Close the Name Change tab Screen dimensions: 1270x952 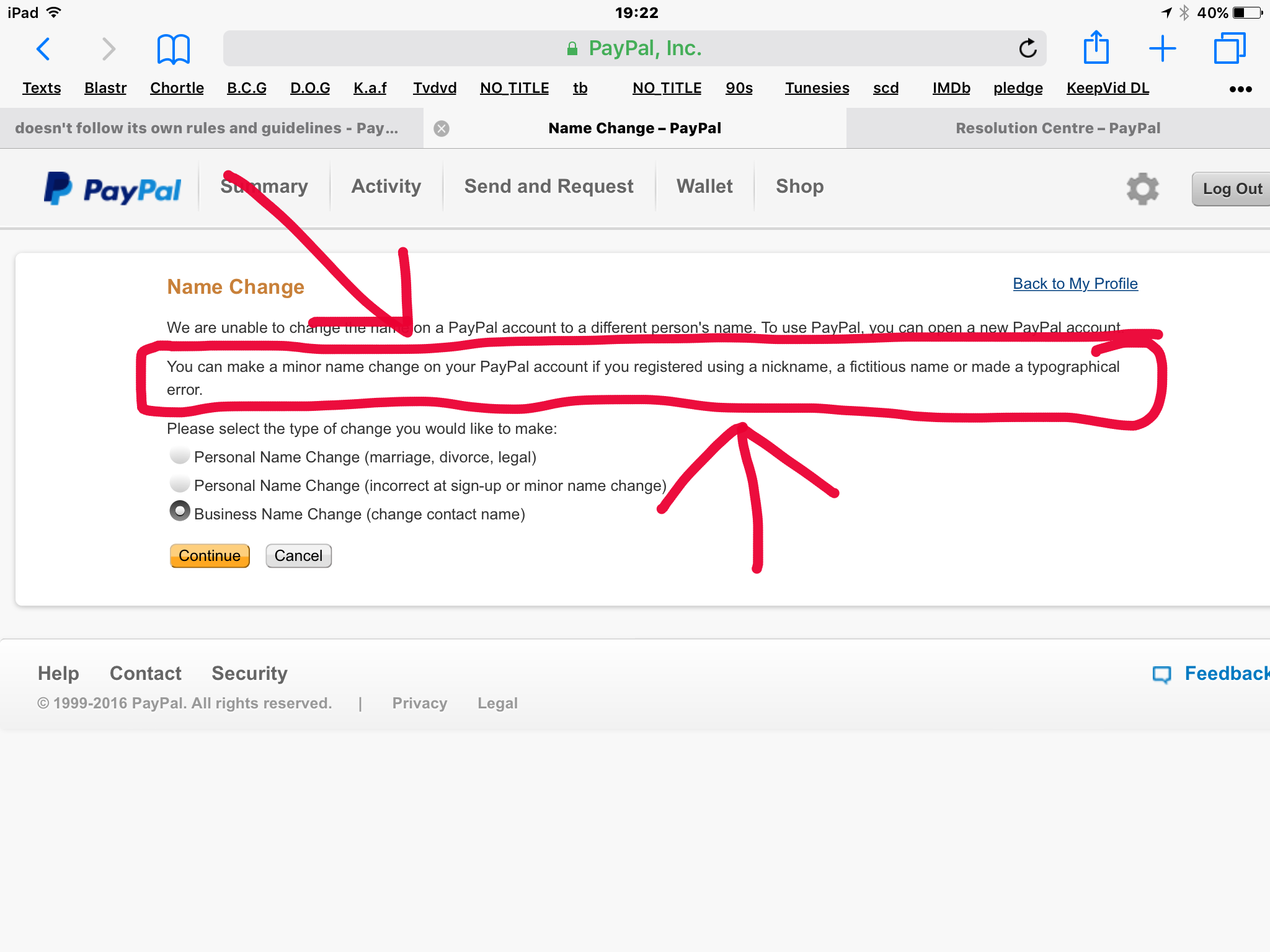(442, 128)
